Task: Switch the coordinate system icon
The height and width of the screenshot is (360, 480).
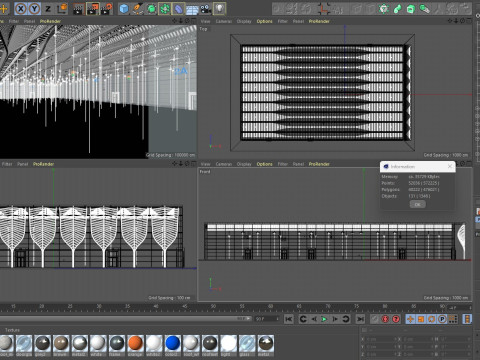Action: click(x=62, y=9)
